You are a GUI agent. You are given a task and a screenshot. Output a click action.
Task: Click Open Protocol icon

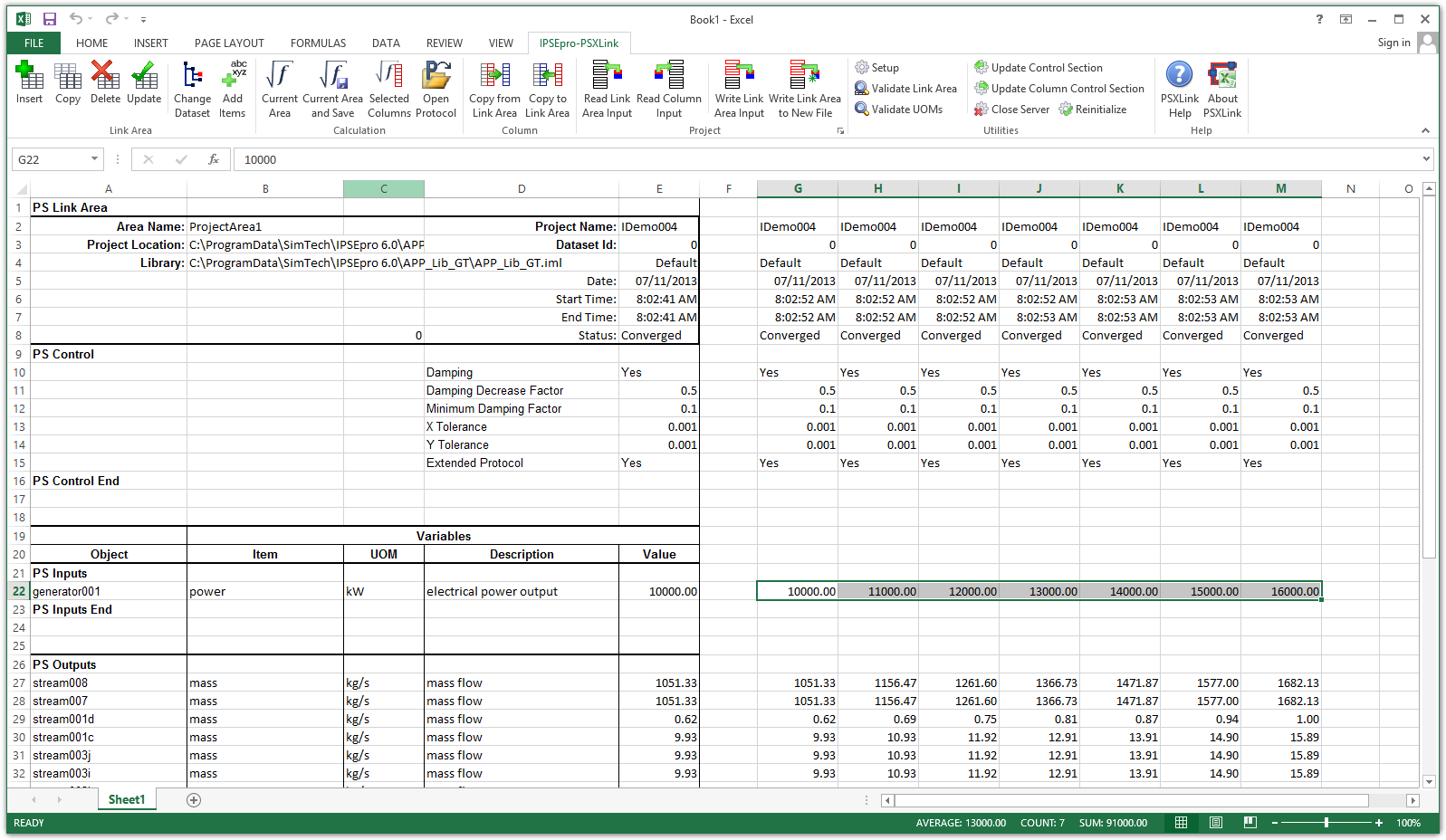point(436,88)
